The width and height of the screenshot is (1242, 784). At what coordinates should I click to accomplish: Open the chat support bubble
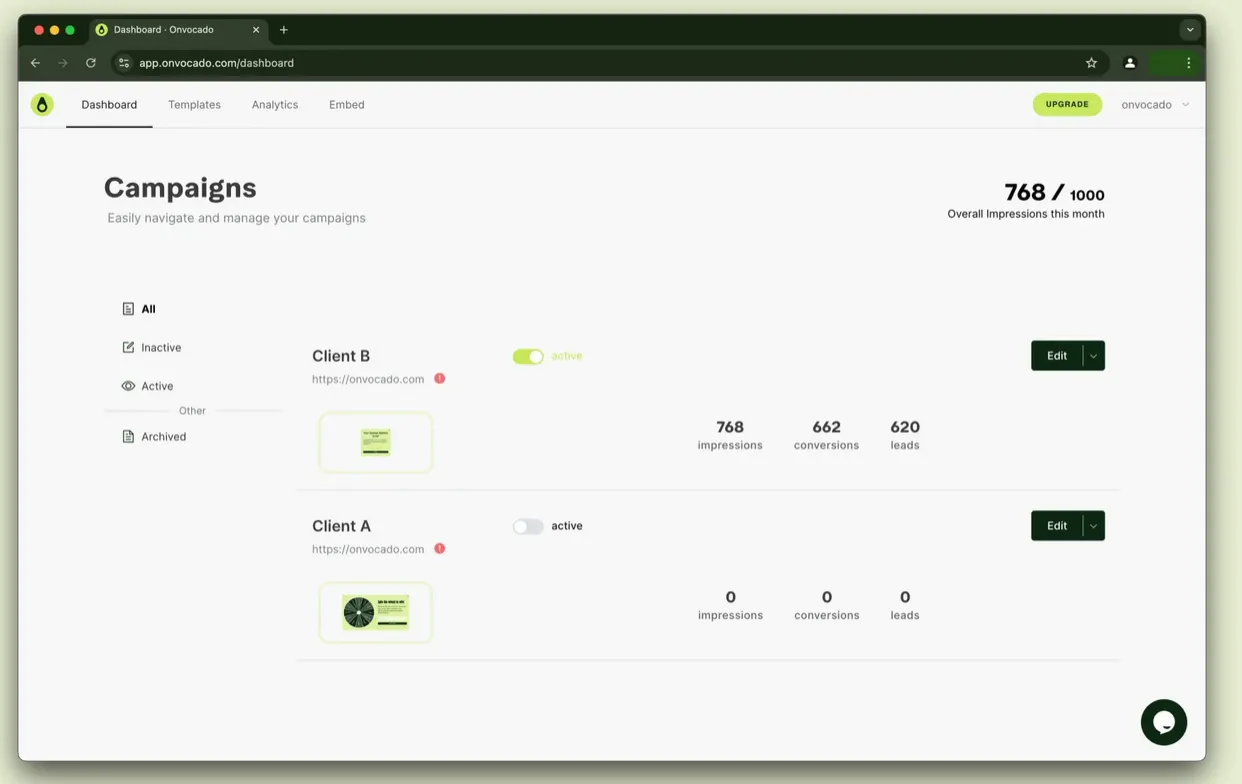coord(1163,722)
